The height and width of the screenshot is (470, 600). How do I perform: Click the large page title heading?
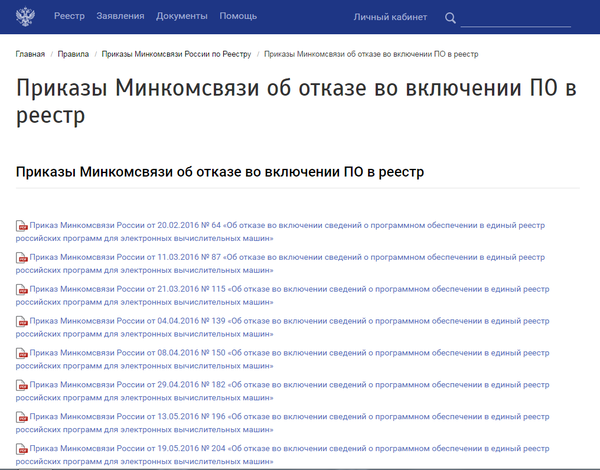(296, 101)
